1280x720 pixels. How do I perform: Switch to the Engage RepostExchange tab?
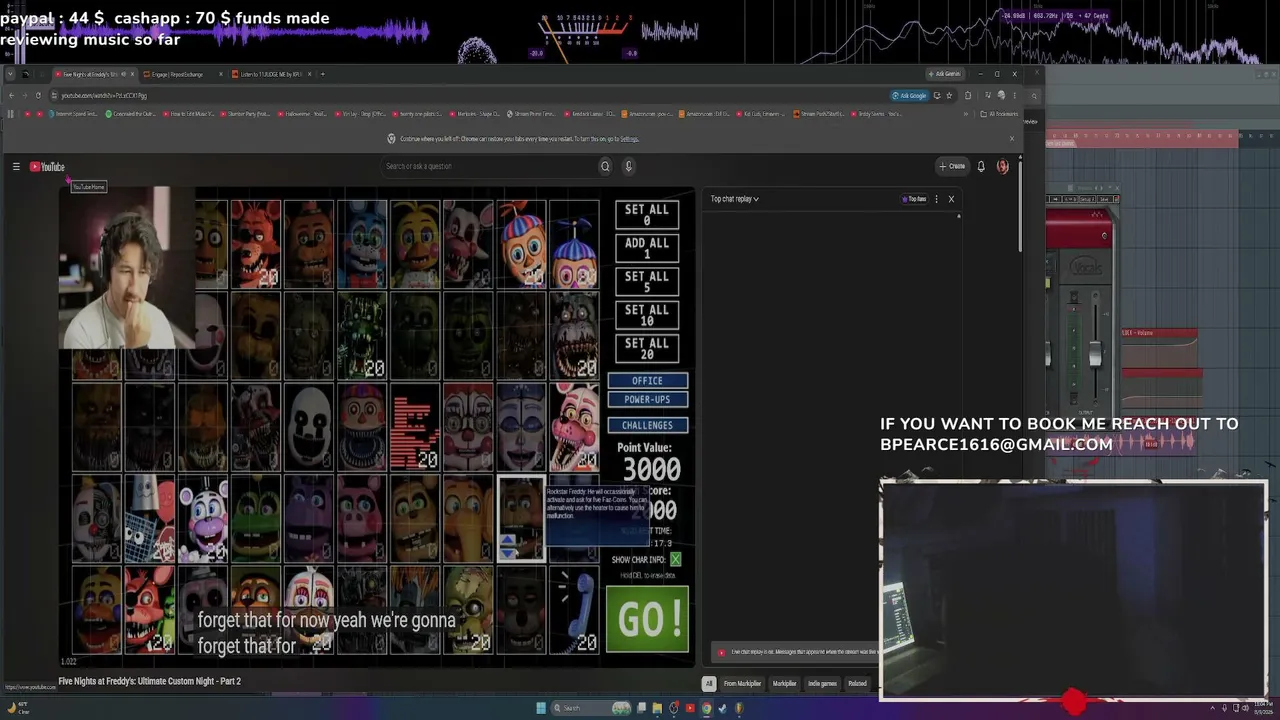pos(181,74)
